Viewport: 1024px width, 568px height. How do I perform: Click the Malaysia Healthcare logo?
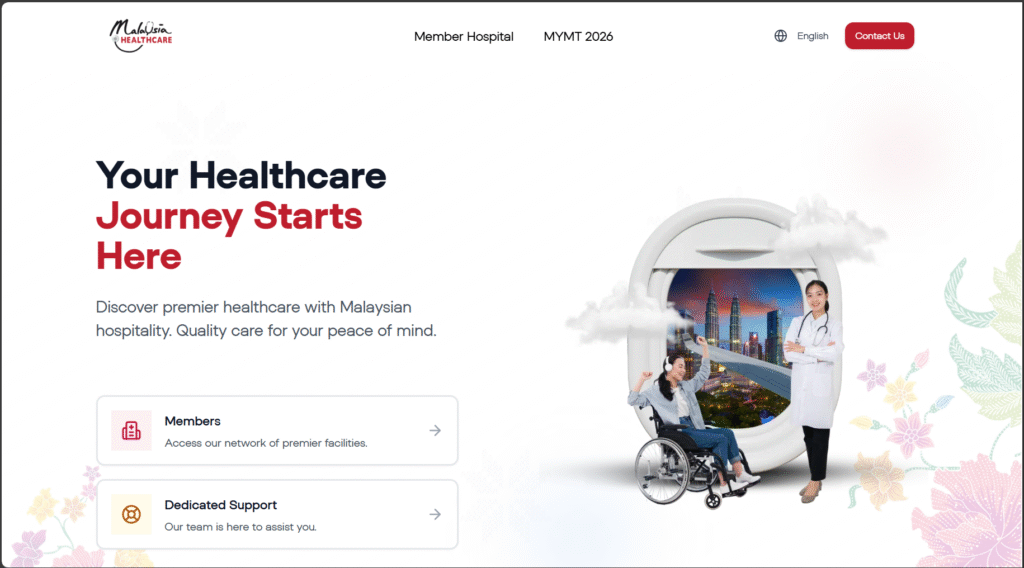point(140,36)
